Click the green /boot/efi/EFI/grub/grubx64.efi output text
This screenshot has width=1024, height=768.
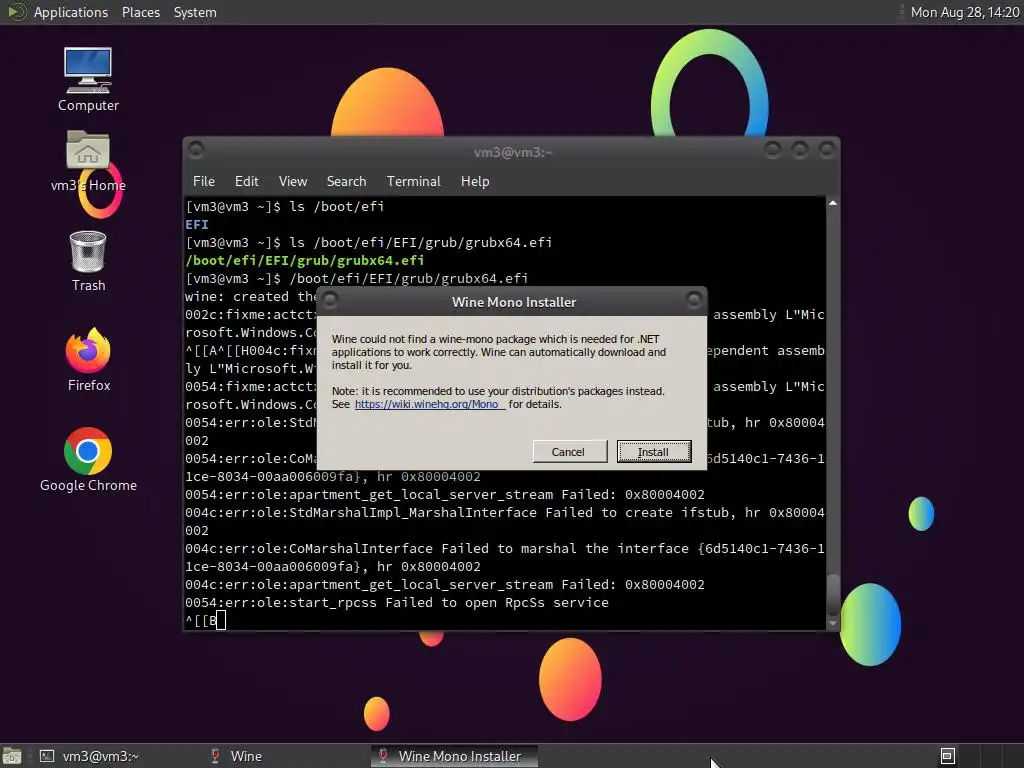(304, 261)
